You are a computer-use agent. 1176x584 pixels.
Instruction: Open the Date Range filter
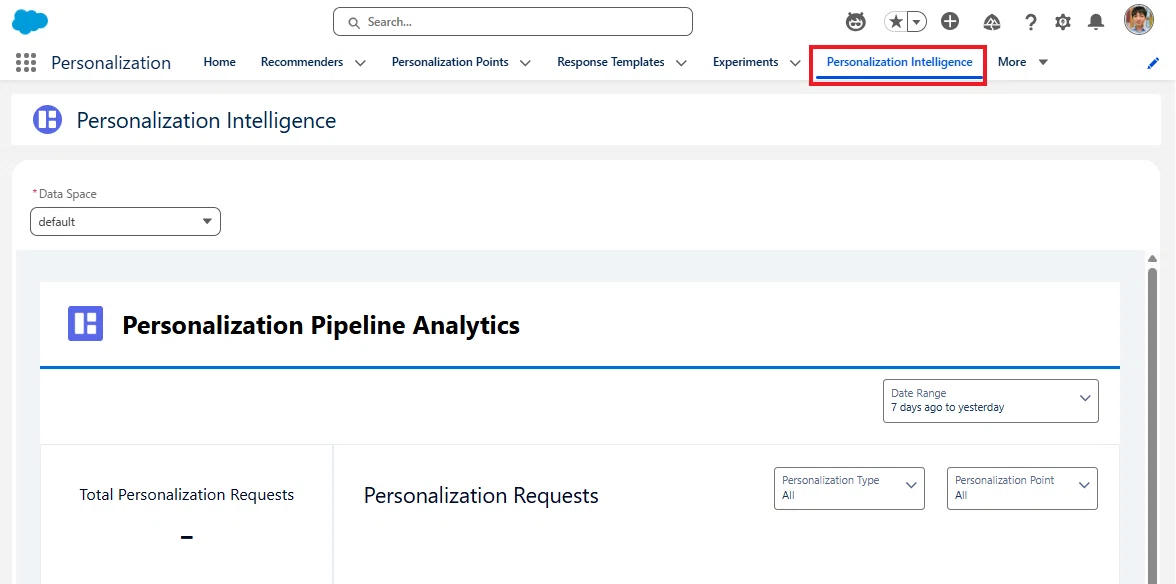click(991, 400)
